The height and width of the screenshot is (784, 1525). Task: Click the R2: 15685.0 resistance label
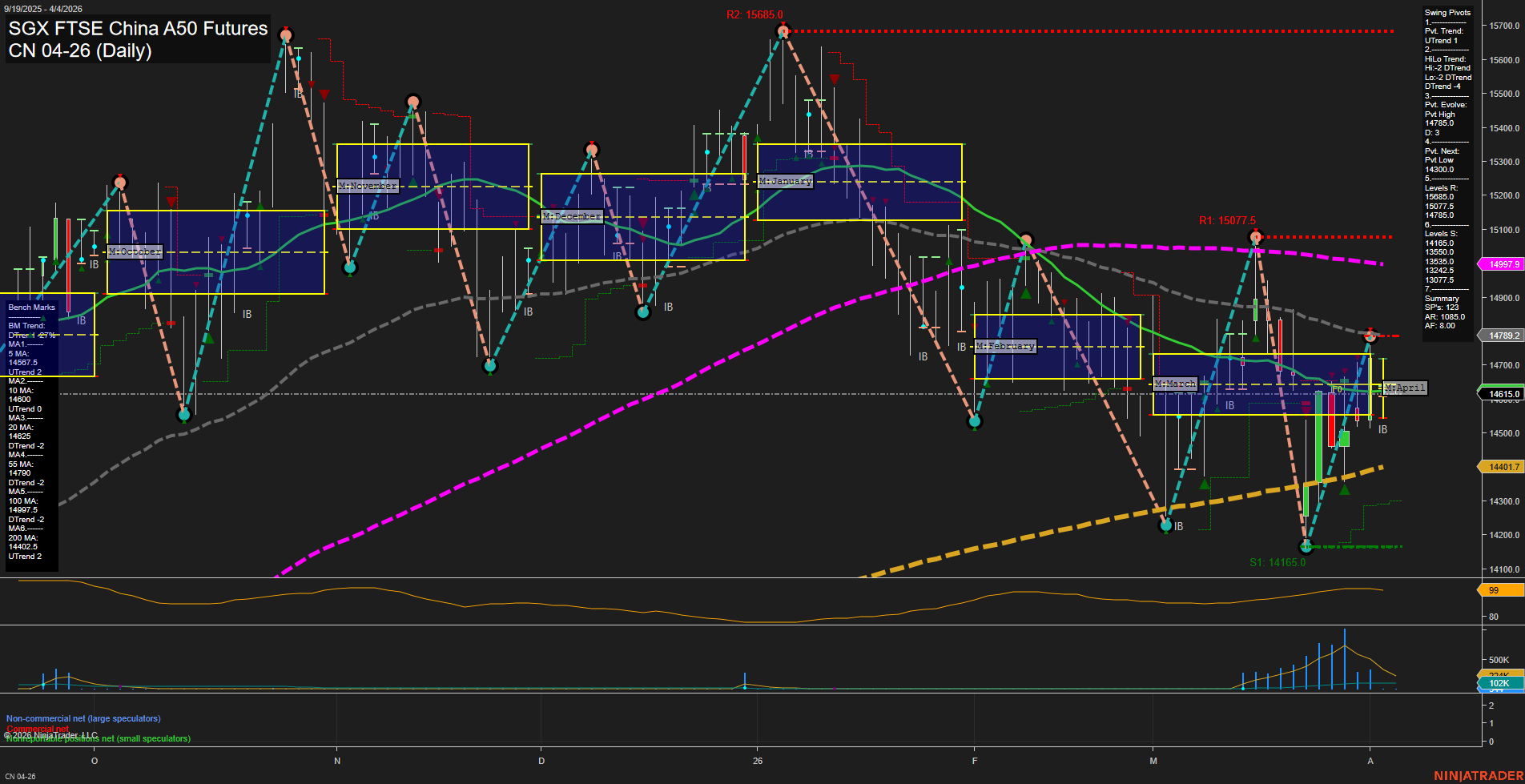754,14
